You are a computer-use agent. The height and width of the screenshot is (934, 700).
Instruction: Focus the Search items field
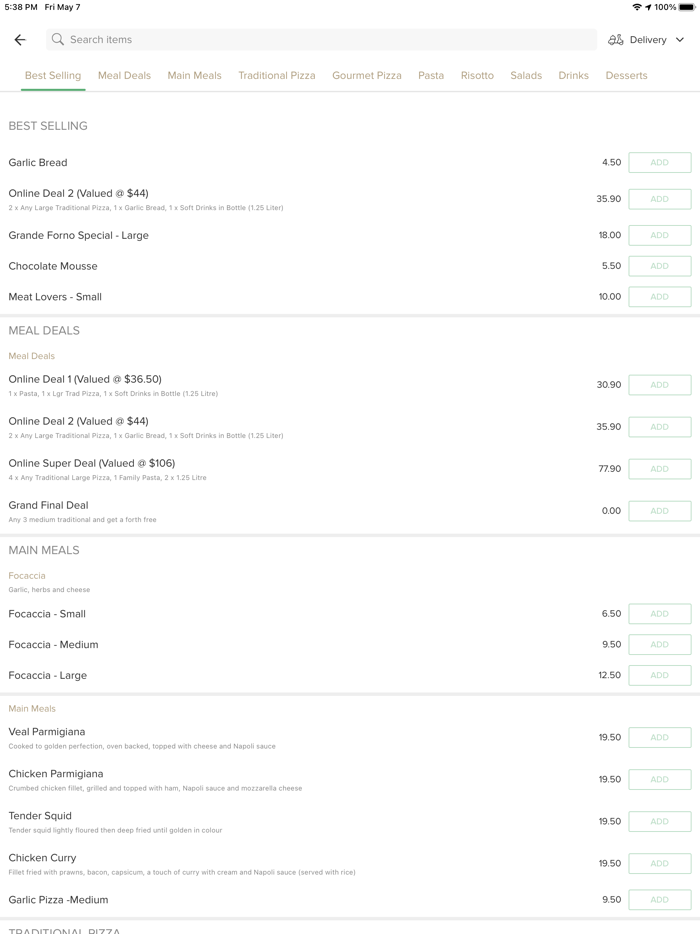(320, 40)
